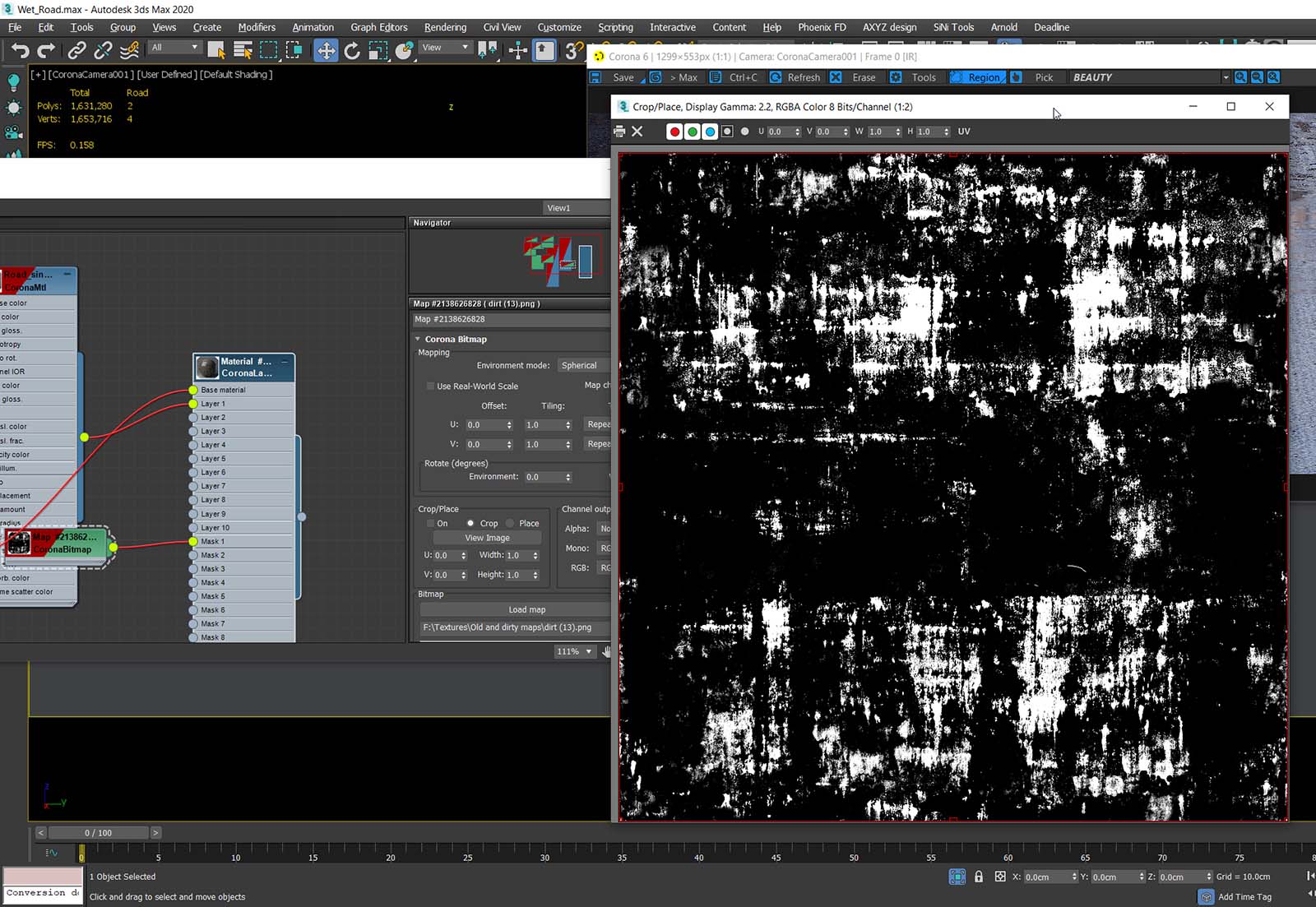Click the Redo arrow in main toolbar
The height and width of the screenshot is (907, 1316).
coord(47,51)
